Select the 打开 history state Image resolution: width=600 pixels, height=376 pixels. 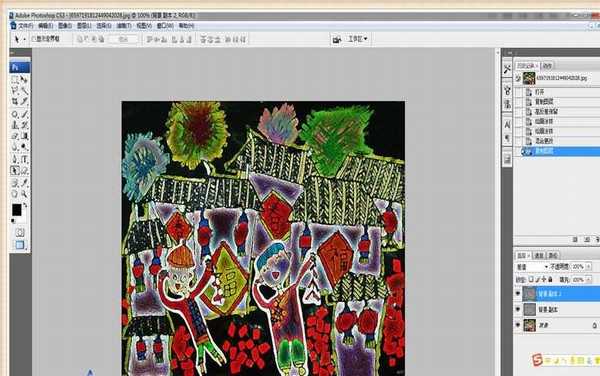pos(539,92)
